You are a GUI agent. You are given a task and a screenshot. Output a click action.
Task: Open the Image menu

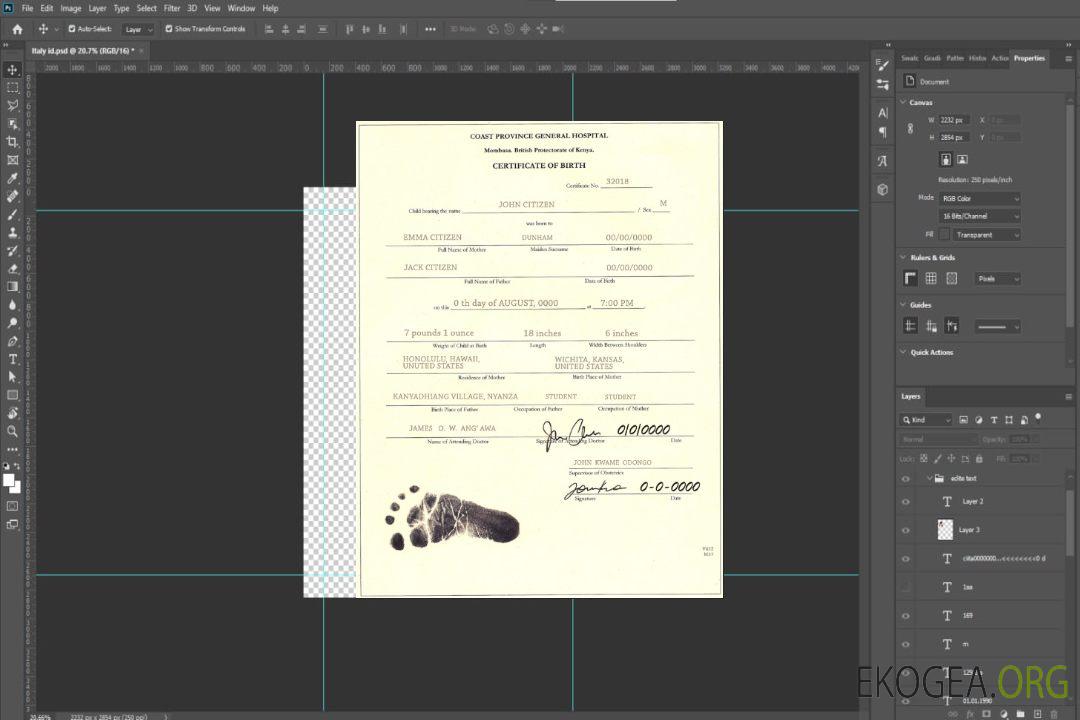(x=70, y=8)
